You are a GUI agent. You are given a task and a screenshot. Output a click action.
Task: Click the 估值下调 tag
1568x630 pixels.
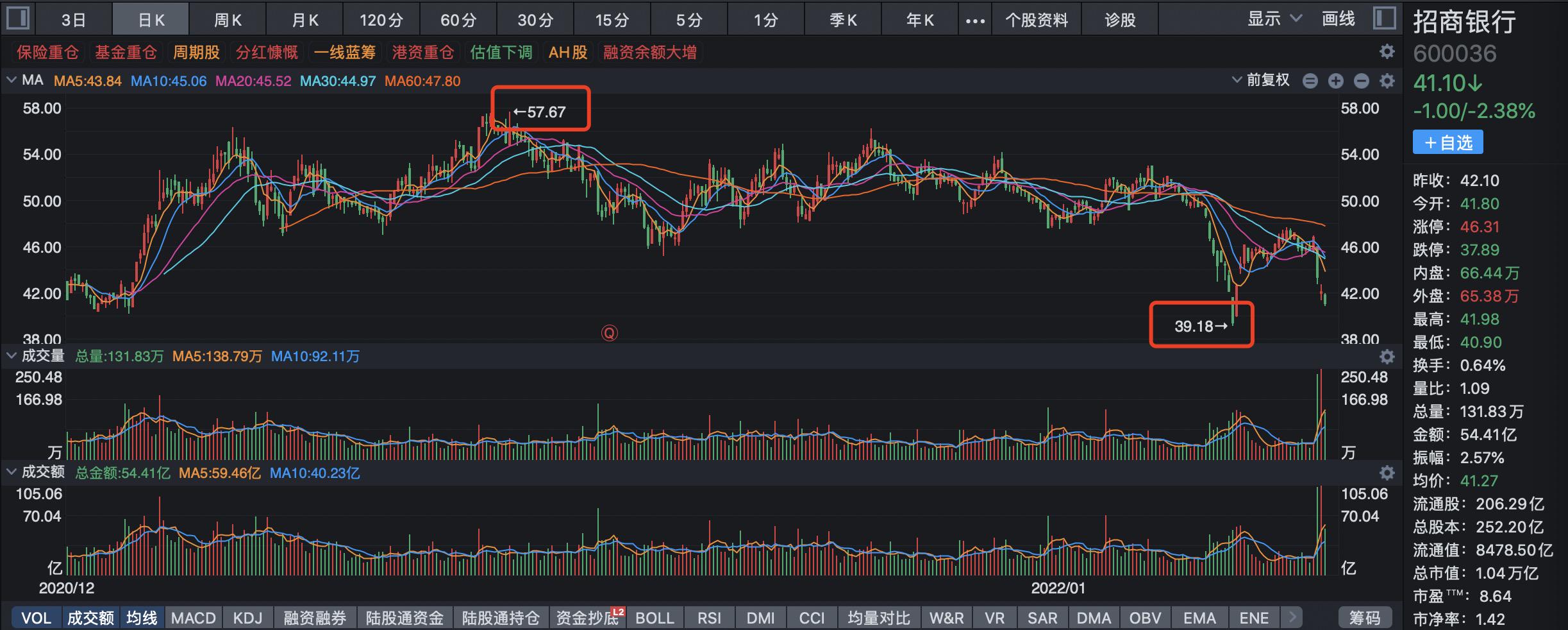(501, 52)
